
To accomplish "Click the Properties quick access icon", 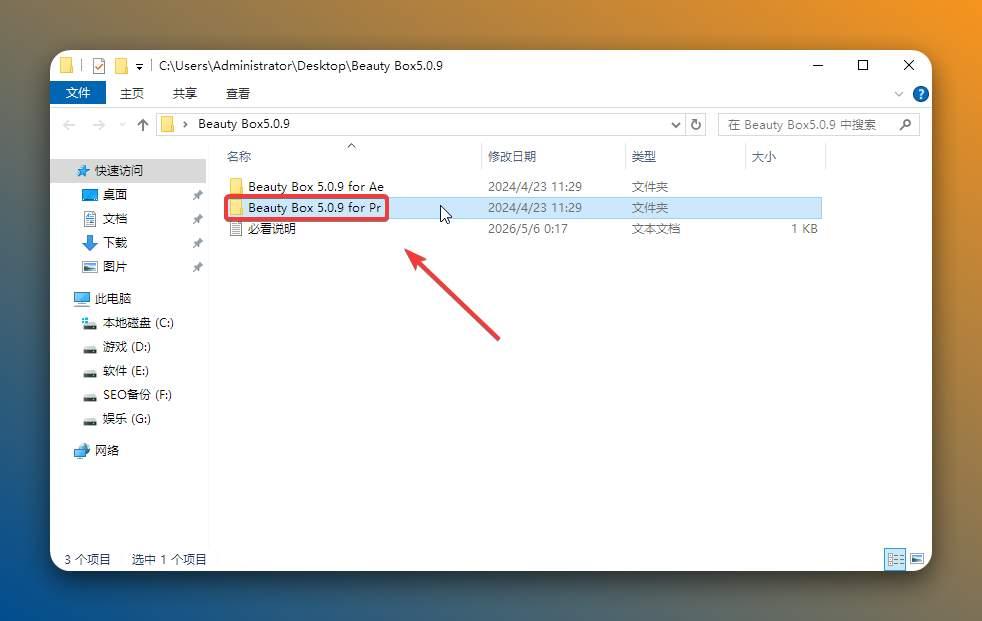I will (x=98, y=66).
